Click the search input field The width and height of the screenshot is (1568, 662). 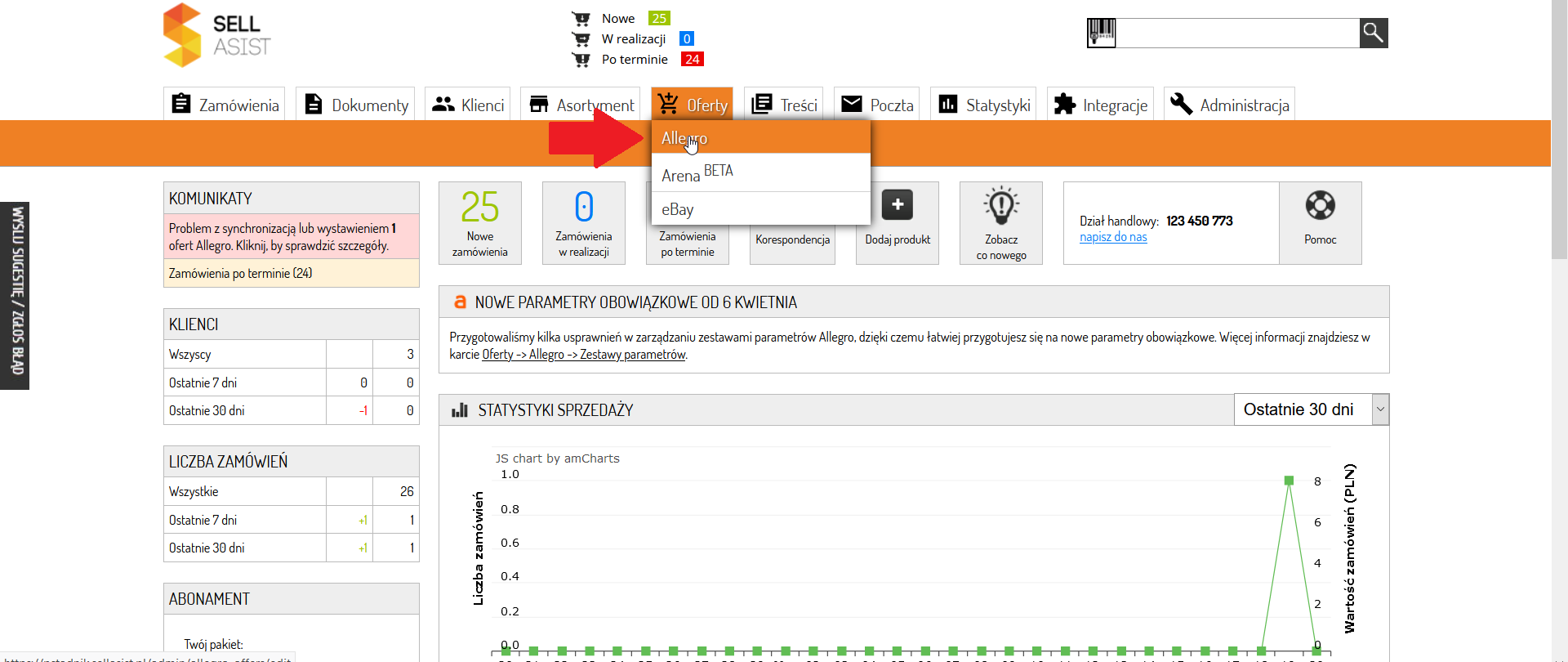pyautogui.click(x=1238, y=33)
